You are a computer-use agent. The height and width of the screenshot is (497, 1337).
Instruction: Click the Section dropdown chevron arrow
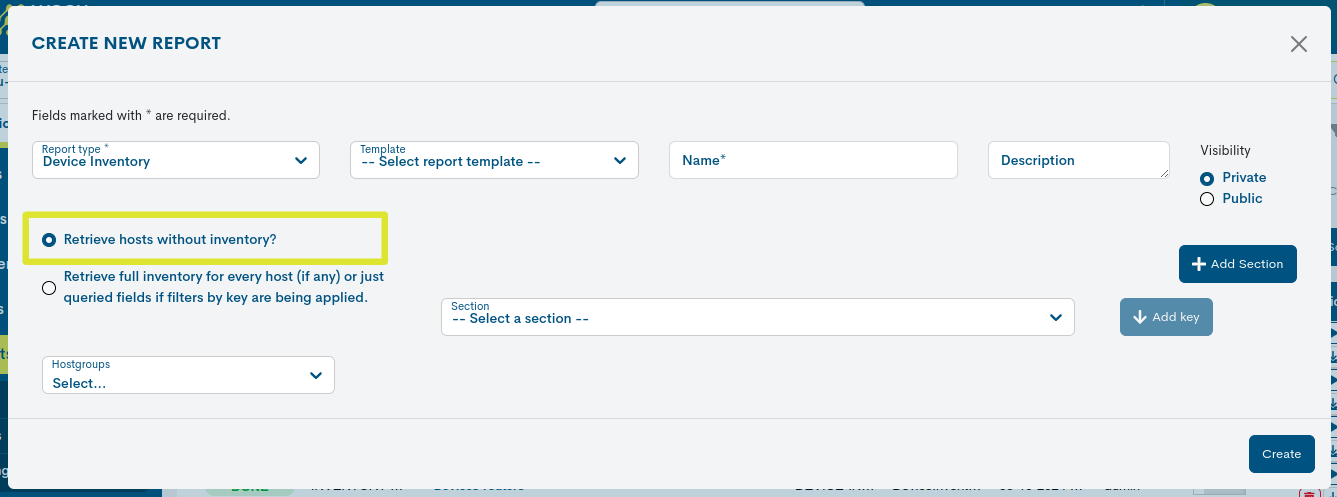coord(1056,318)
